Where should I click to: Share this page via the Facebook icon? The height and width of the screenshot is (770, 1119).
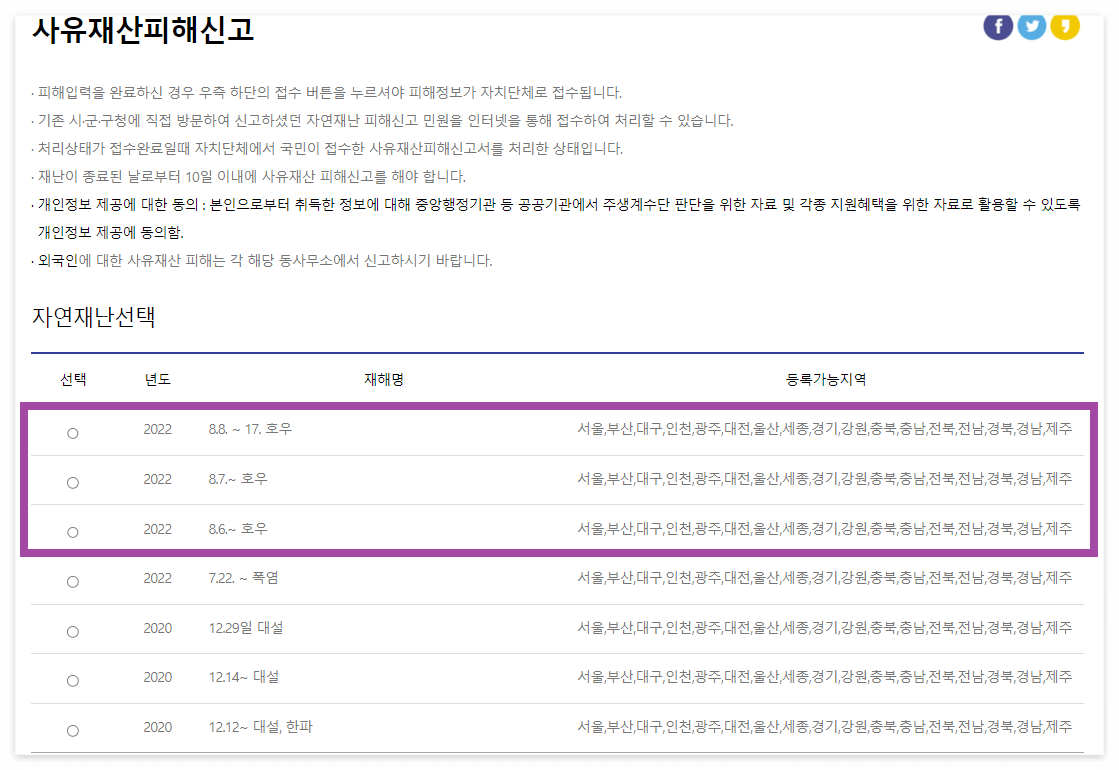pyautogui.click(x=997, y=26)
